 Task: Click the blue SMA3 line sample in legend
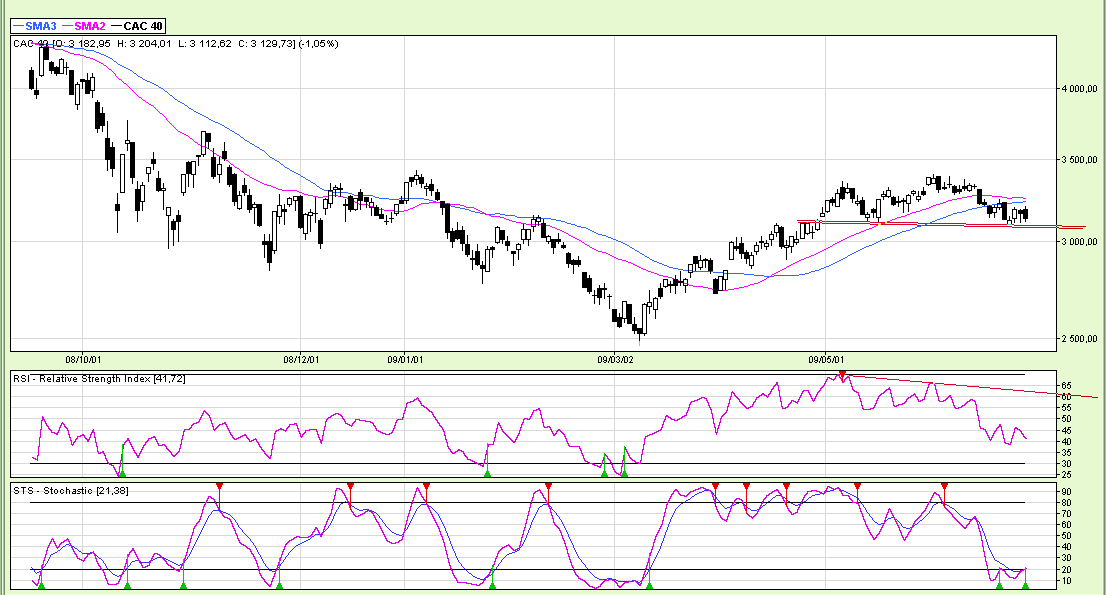pos(19,27)
